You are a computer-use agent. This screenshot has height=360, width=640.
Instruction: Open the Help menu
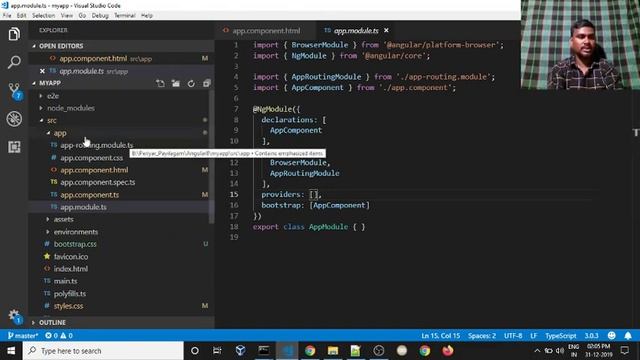[x=147, y=16]
